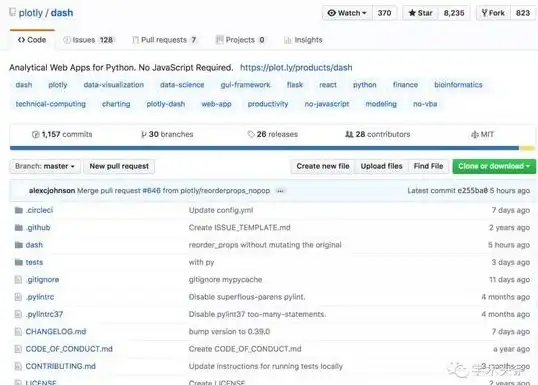Open the .circleci folder icon
538x385 pixels.
tap(19, 210)
